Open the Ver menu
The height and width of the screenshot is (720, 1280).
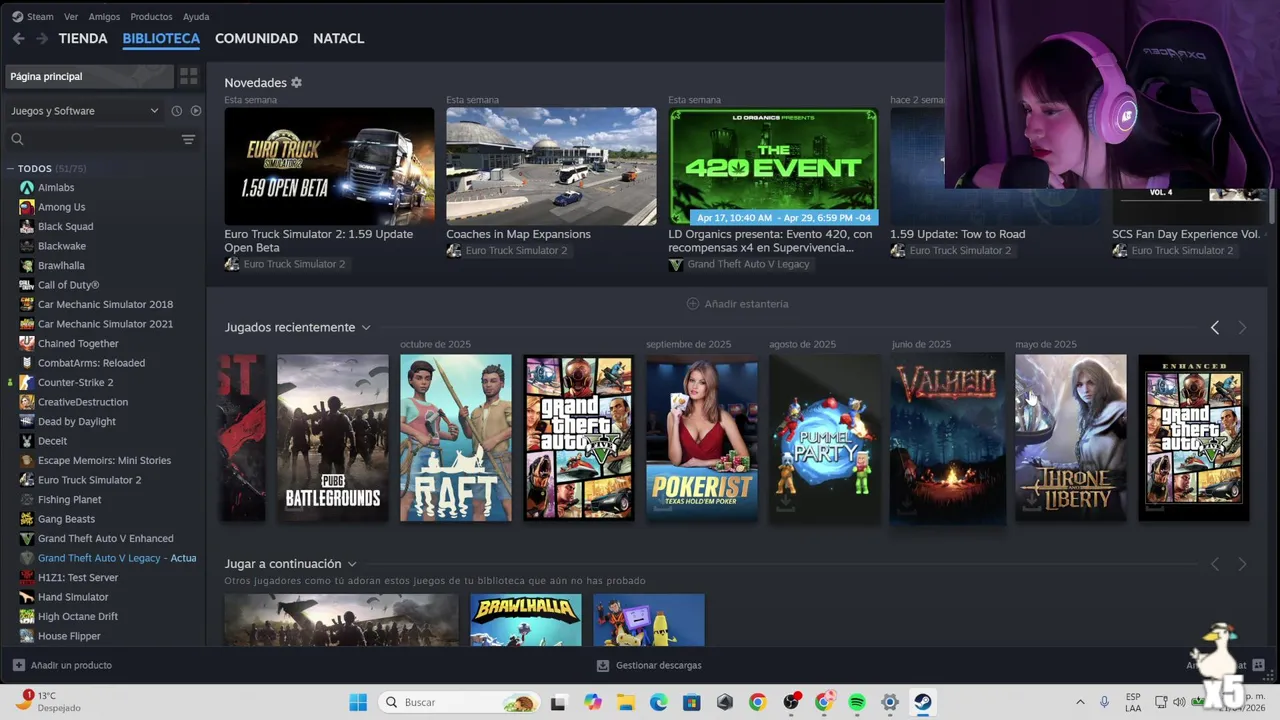(x=71, y=17)
